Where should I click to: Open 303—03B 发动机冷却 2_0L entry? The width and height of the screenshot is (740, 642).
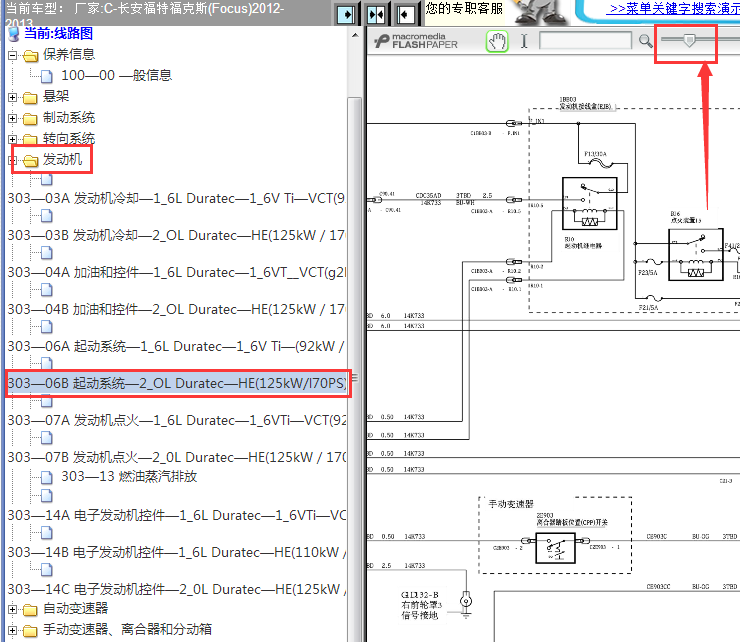point(177,235)
